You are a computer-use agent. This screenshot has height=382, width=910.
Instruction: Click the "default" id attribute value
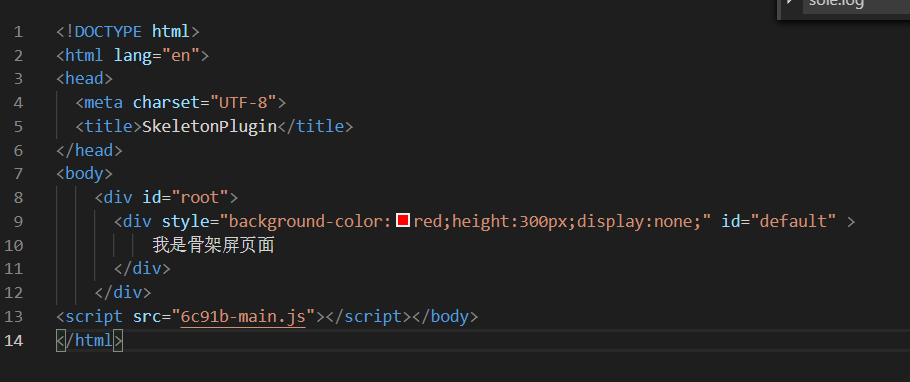[x=793, y=221]
